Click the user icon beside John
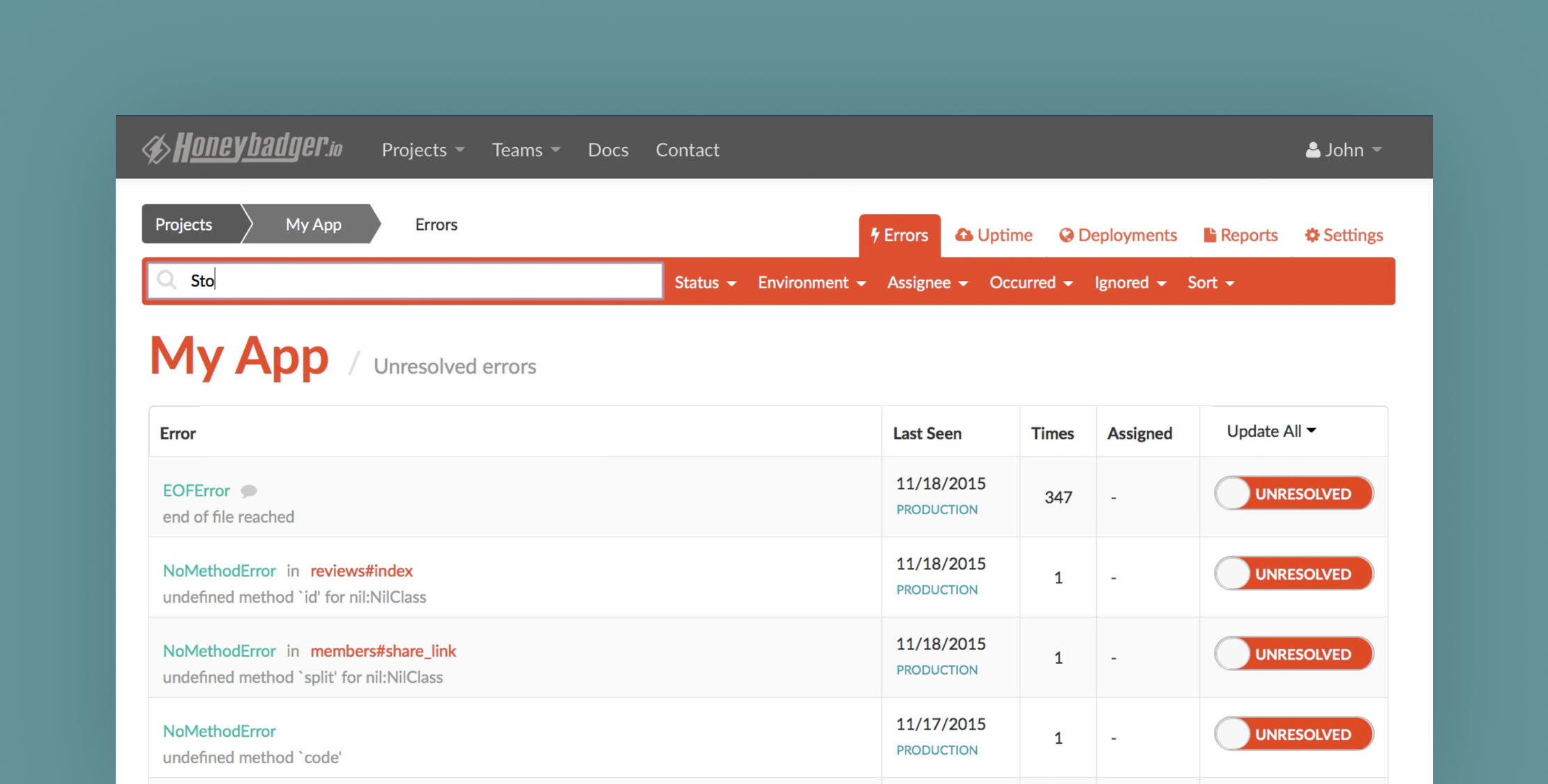Screen dimensions: 1548x784 1312,148
